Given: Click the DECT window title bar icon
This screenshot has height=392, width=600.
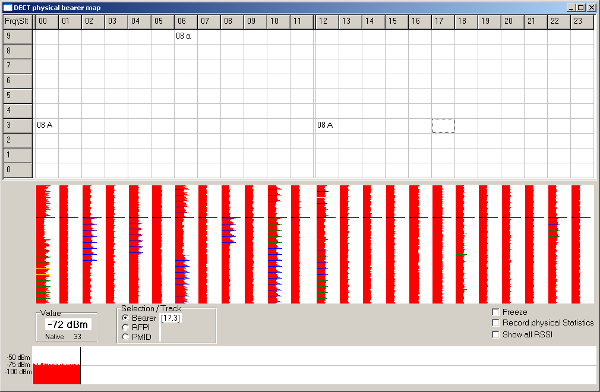Looking at the screenshot, I should (x=8, y=8).
